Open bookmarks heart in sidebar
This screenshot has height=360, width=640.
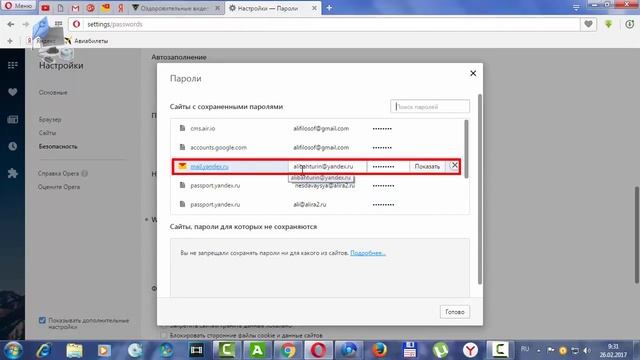[12, 92]
